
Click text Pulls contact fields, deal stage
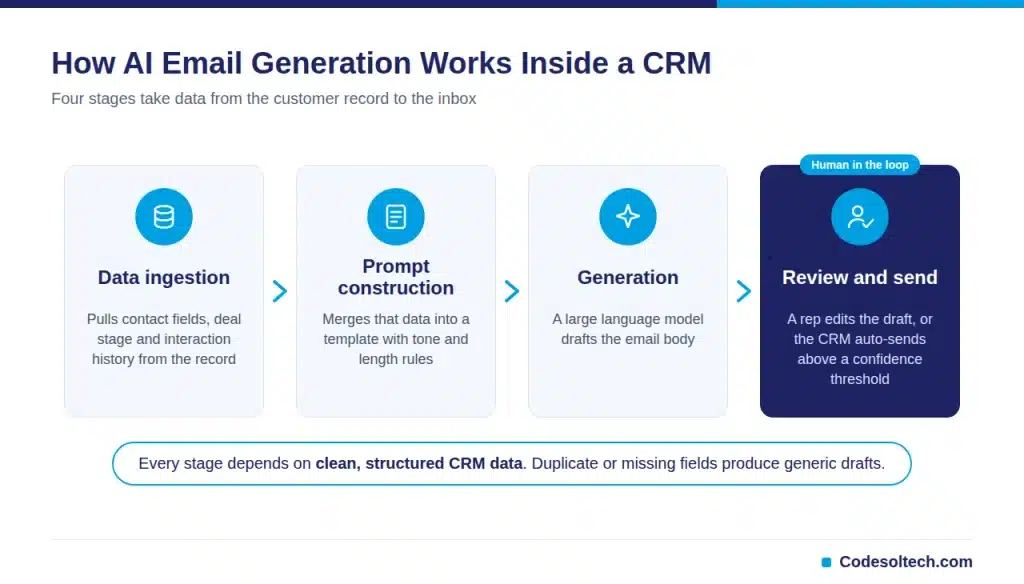[x=164, y=339]
